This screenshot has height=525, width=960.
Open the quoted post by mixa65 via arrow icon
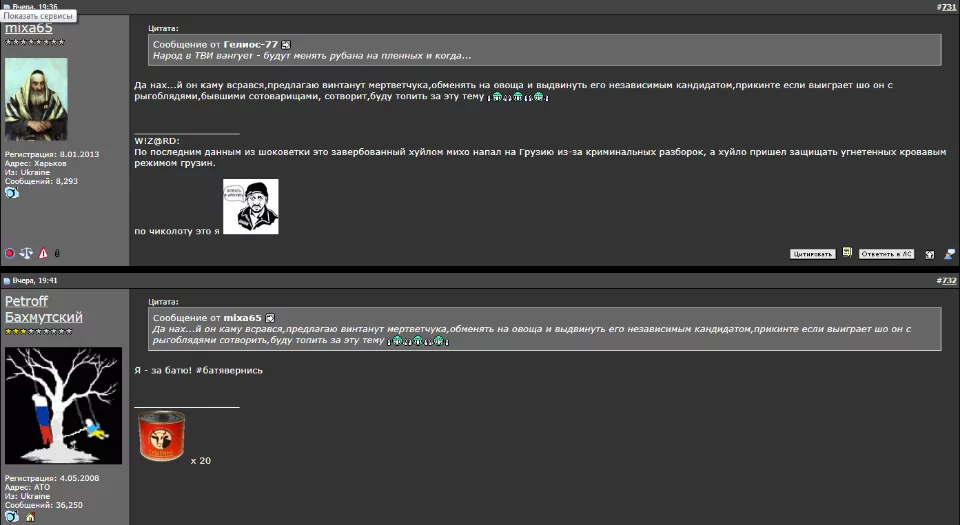[270, 318]
